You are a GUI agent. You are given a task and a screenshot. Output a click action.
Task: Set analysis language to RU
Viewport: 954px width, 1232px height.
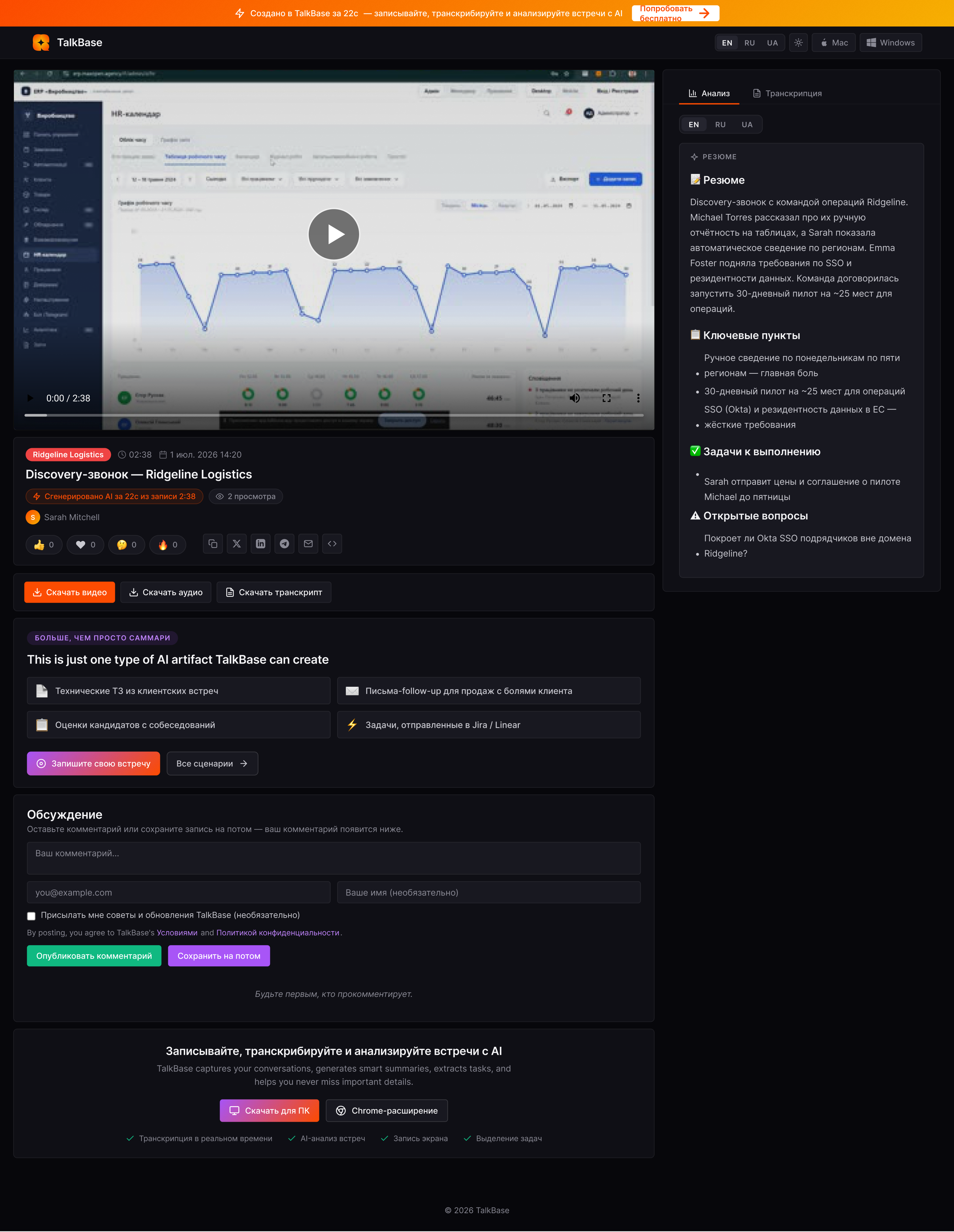tap(720, 125)
